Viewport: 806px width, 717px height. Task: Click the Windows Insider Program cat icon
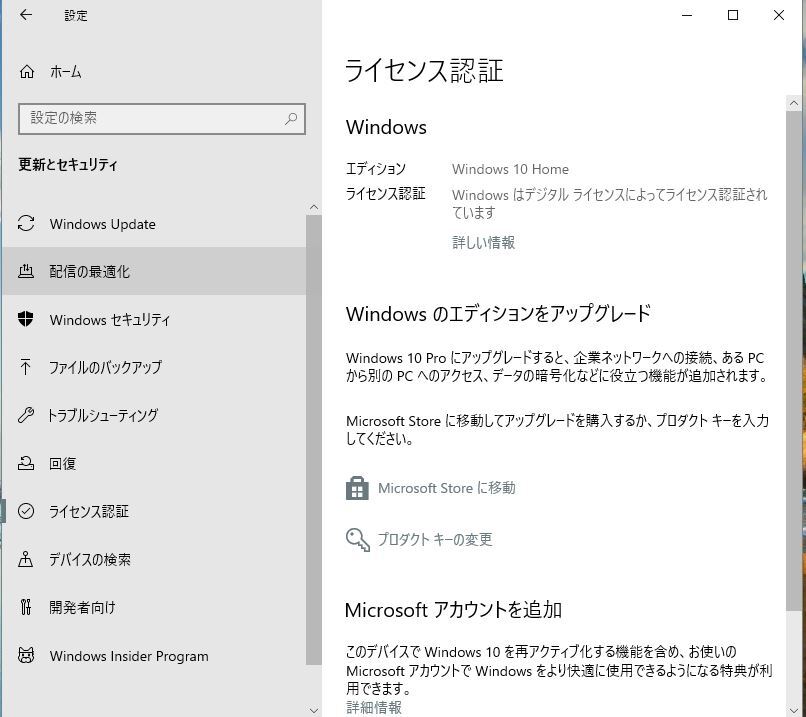coord(26,655)
